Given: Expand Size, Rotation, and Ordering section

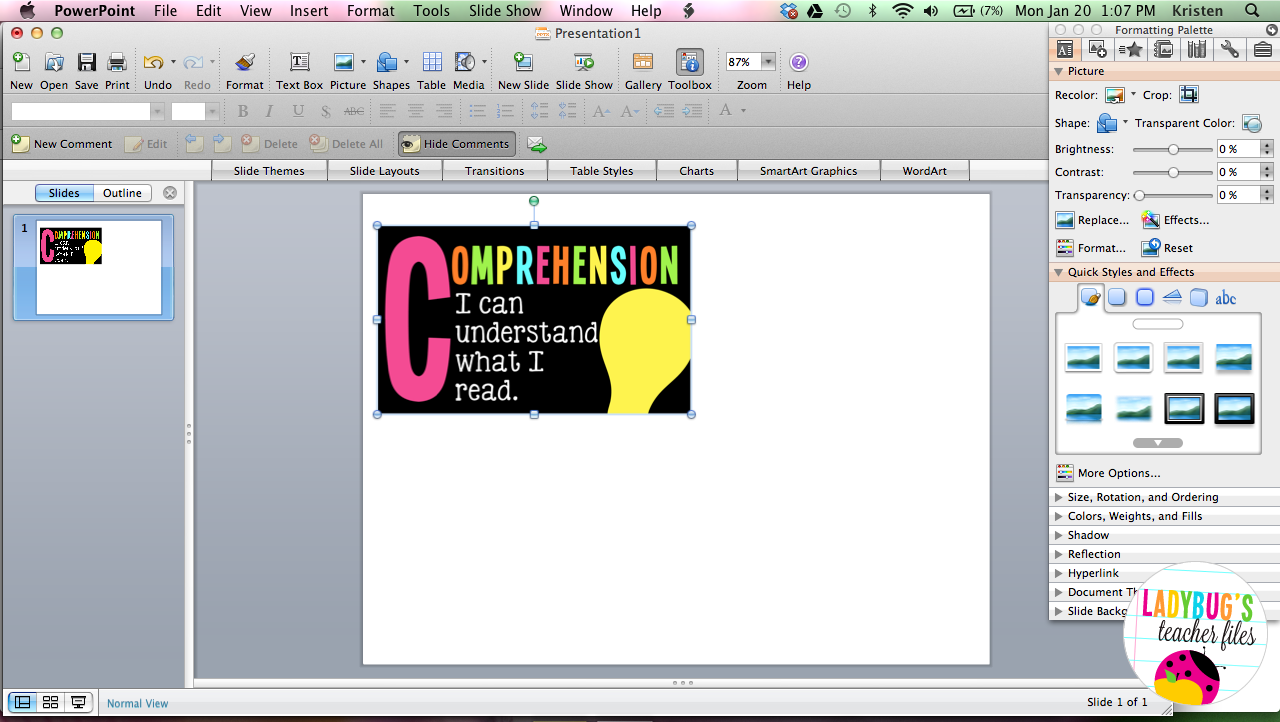Looking at the screenshot, I should (x=1059, y=497).
